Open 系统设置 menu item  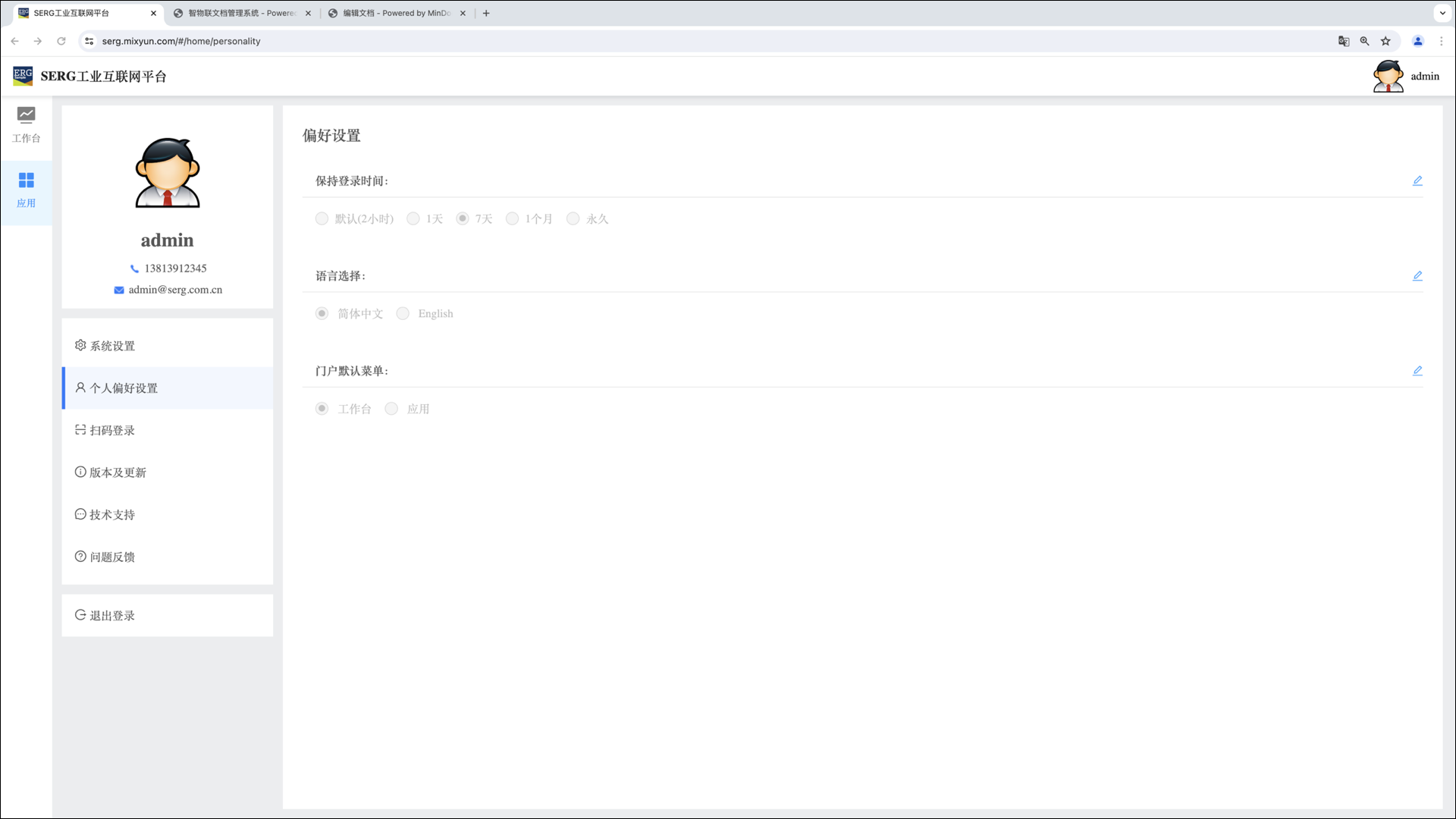[112, 346]
